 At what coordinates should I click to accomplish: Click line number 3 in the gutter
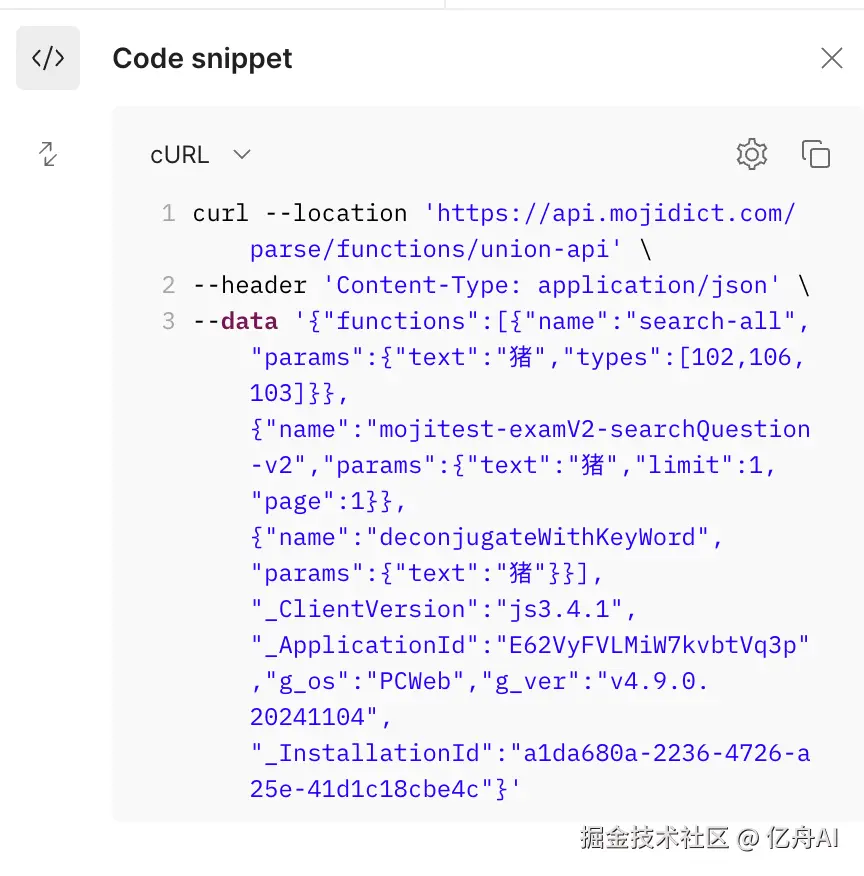pyautogui.click(x=168, y=321)
